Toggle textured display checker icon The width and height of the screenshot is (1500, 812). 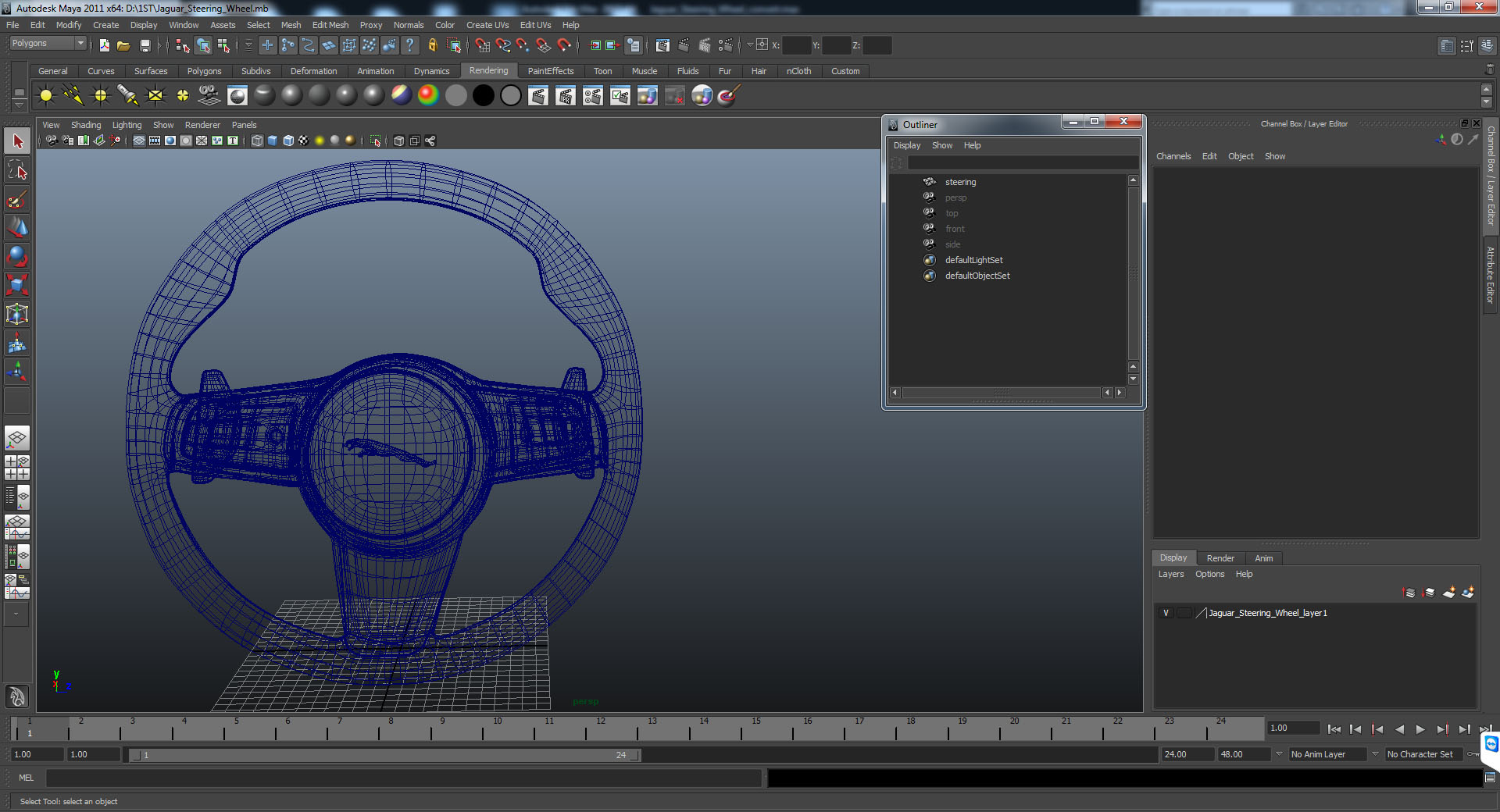(303, 141)
